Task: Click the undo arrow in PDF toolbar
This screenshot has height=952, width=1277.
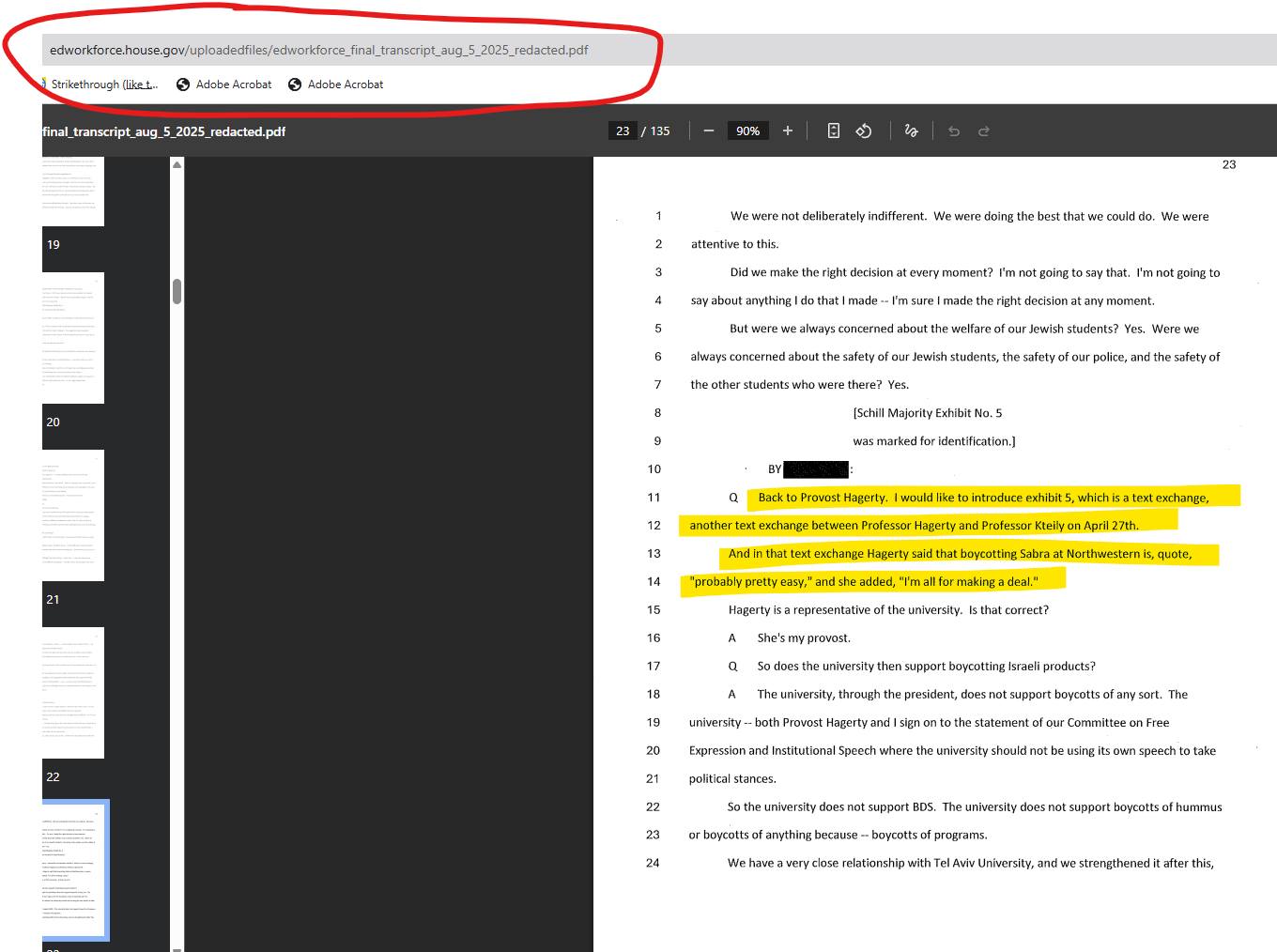Action: tap(954, 131)
